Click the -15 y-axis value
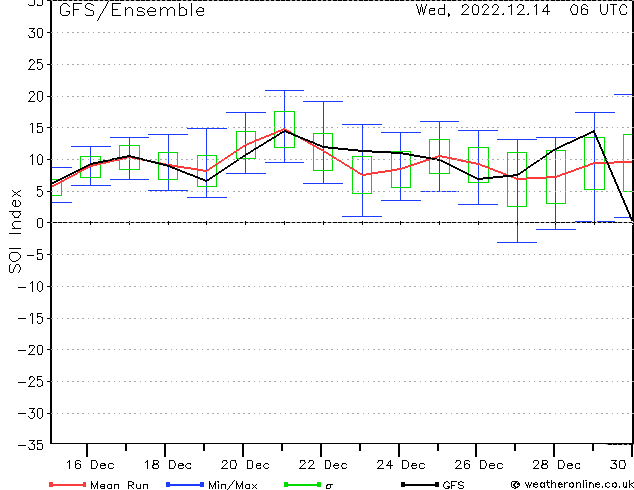 click(x=31, y=319)
